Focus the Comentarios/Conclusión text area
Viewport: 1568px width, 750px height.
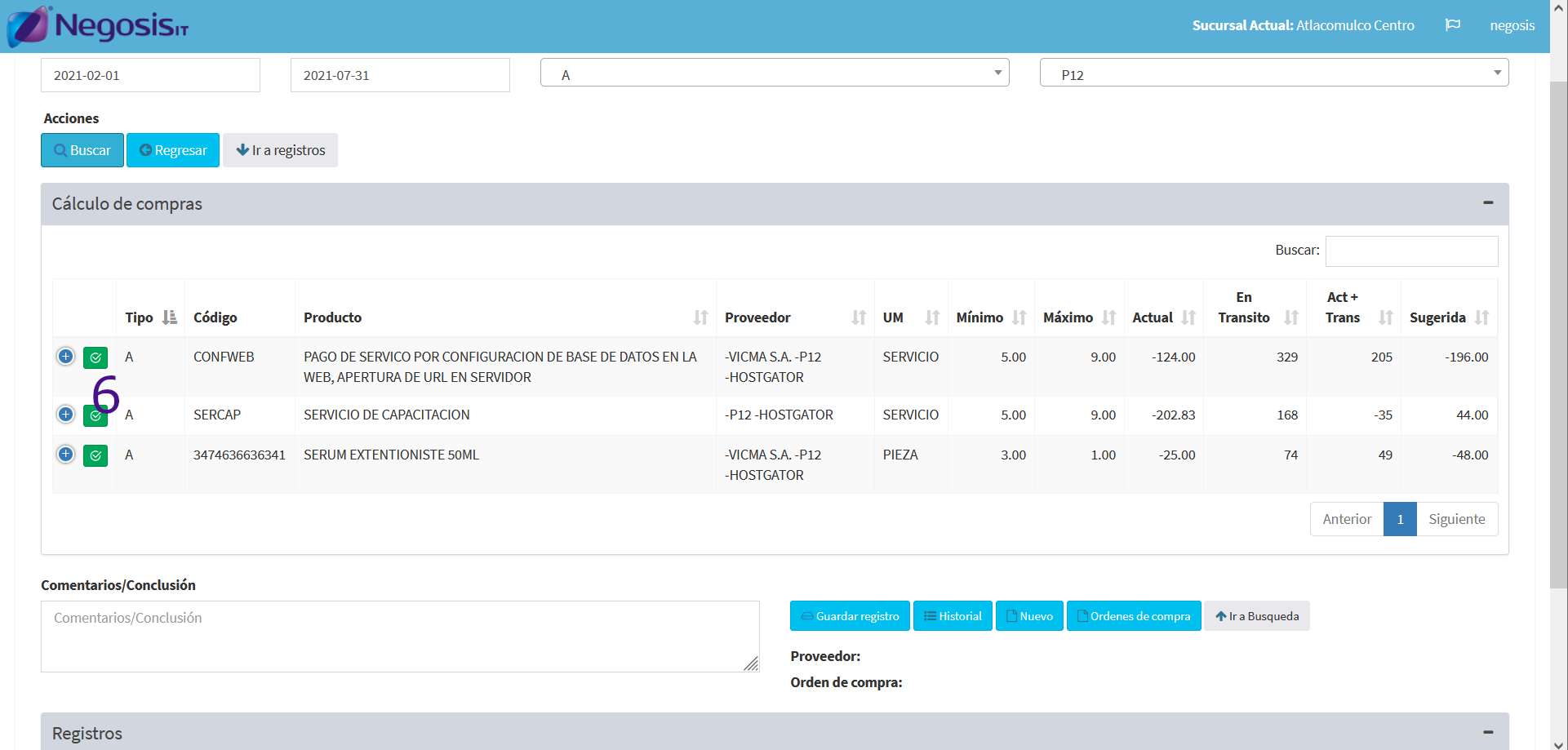coord(399,637)
